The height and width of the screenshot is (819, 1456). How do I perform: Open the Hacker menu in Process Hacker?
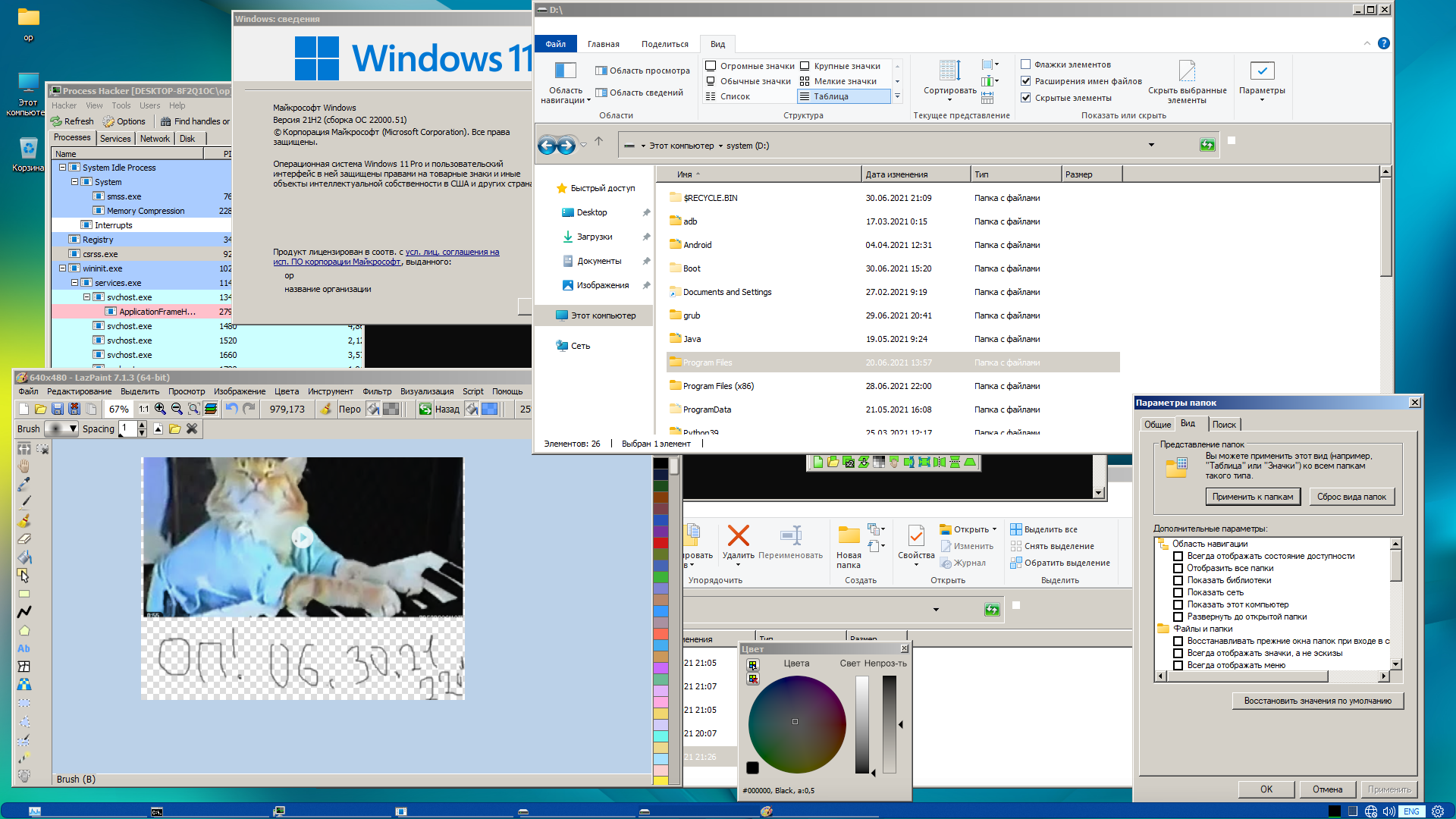64,105
